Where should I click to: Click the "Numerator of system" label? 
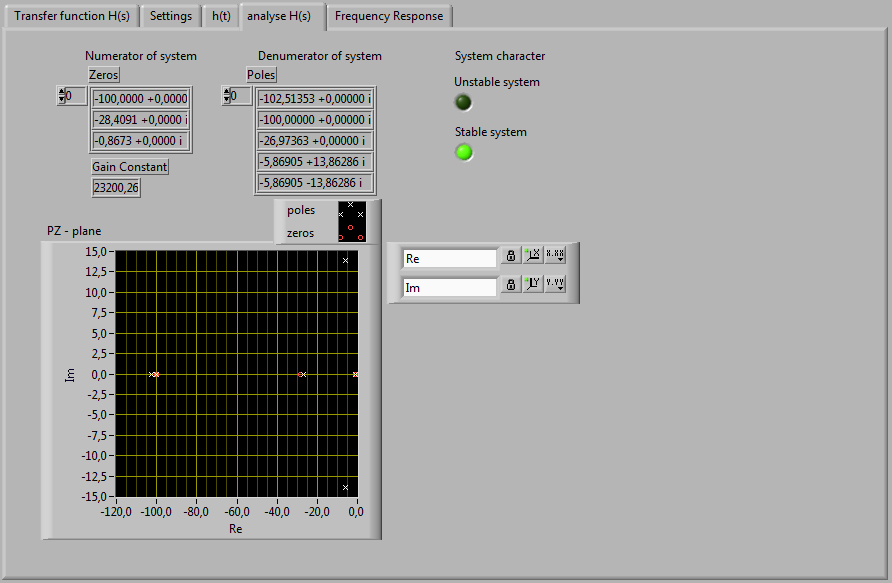[x=141, y=56]
